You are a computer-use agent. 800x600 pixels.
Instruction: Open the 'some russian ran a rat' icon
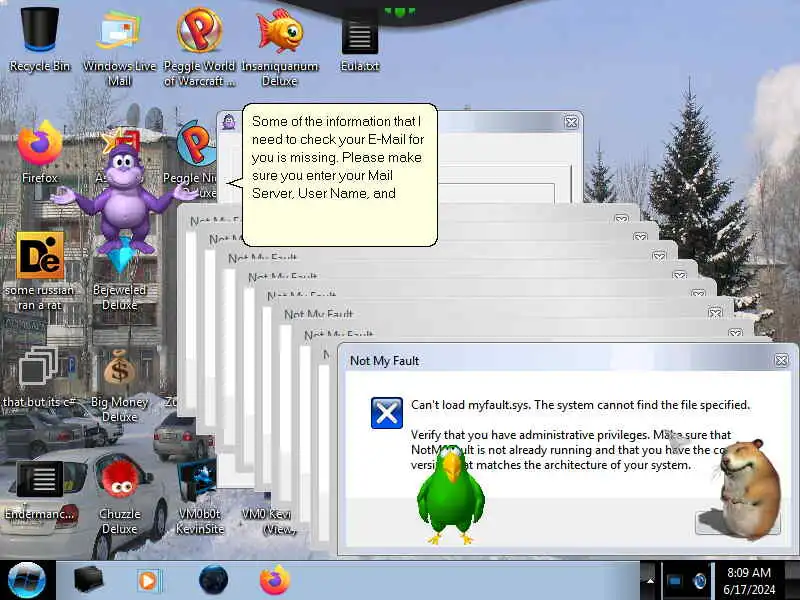pos(40,271)
